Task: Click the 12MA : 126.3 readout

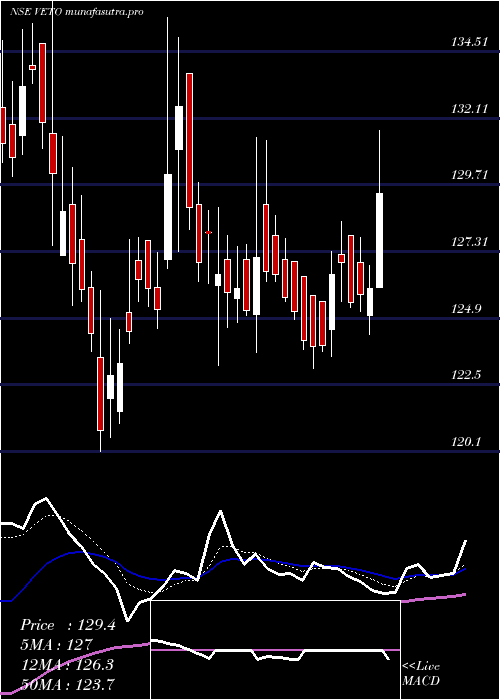Action: pyautogui.click(x=67, y=665)
